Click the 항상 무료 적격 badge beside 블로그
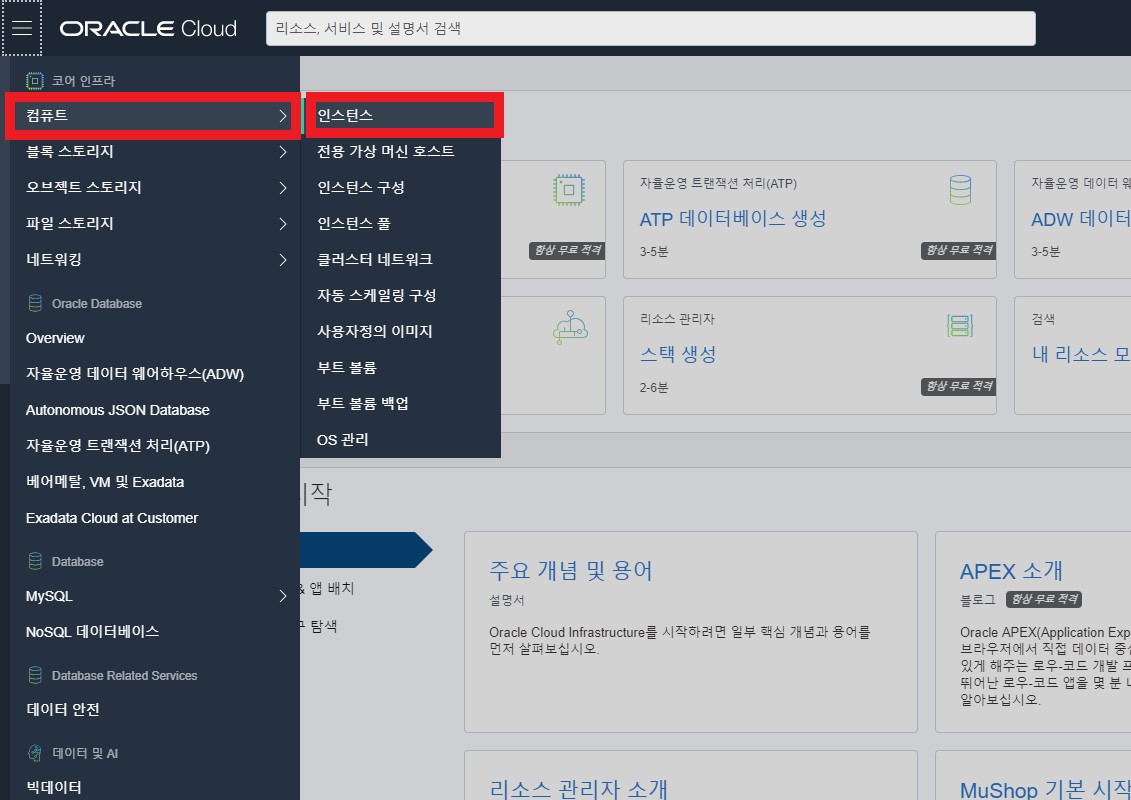This screenshot has height=800, width=1131. click(1044, 599)
